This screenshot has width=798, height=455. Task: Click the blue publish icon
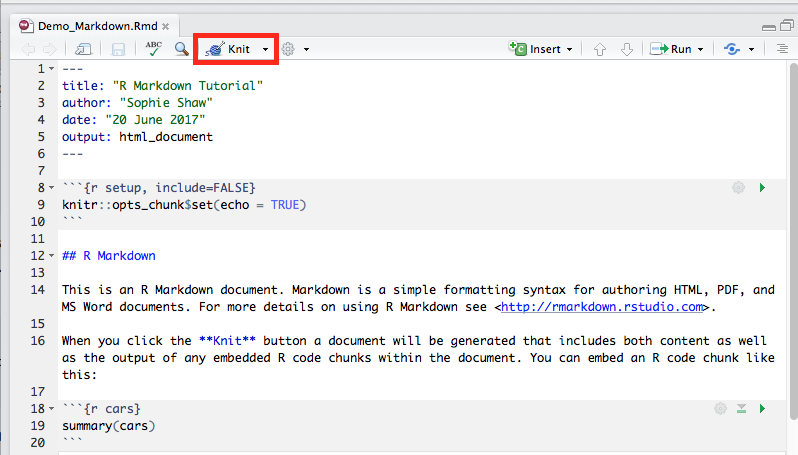click(732, 49)
